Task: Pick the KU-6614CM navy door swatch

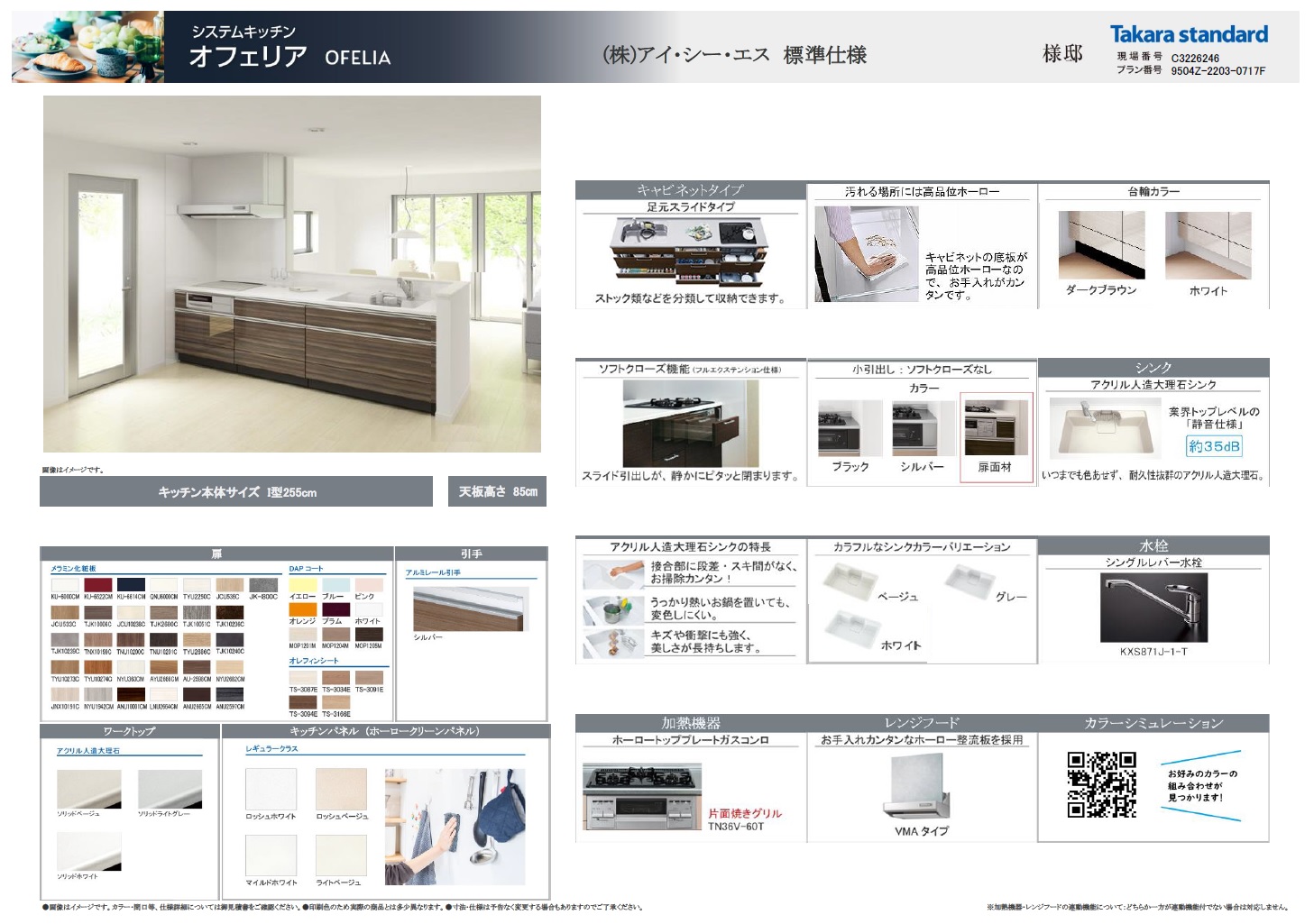Action: [x=131, y=584]
